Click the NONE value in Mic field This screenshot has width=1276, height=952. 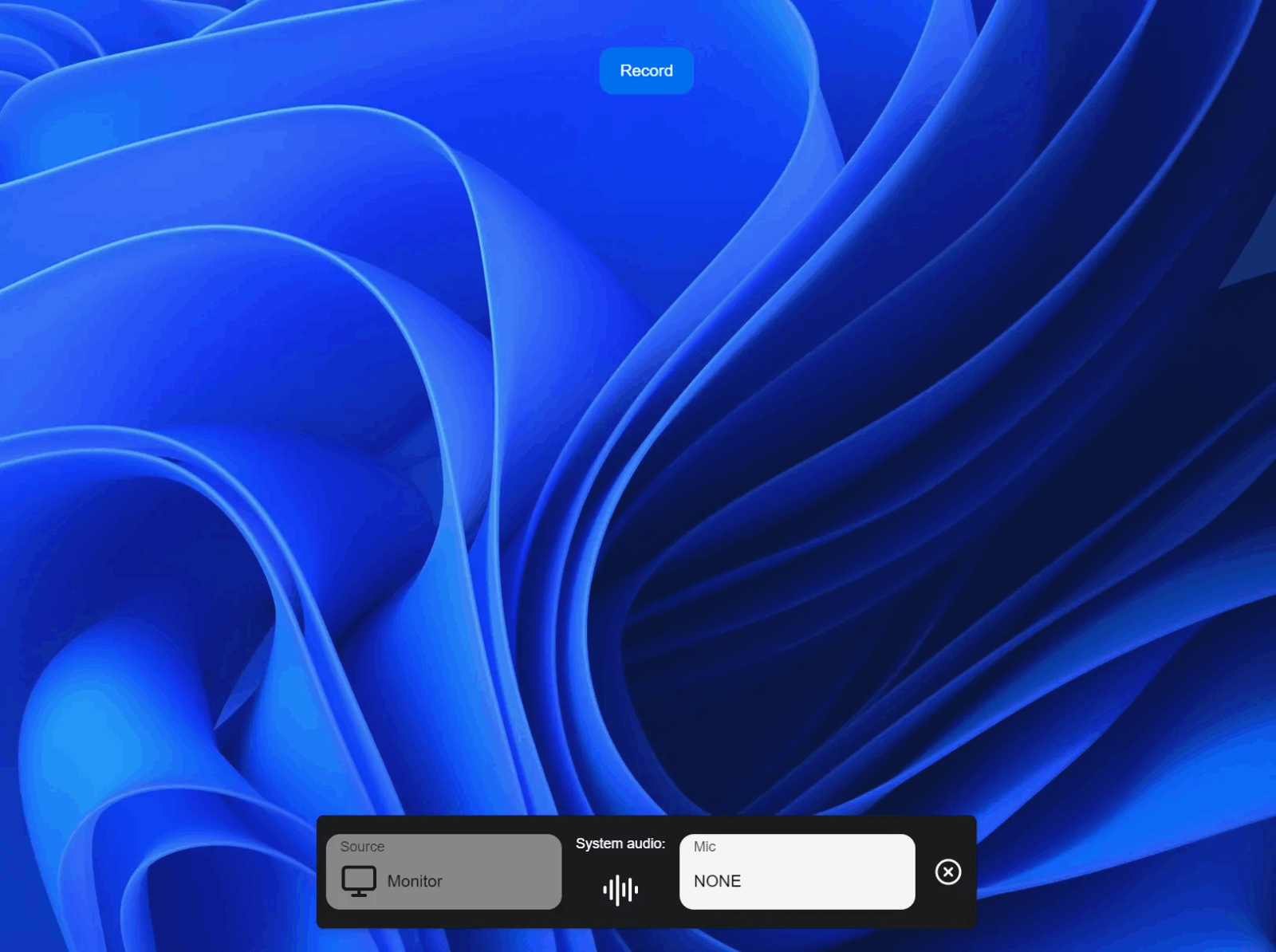717,881
